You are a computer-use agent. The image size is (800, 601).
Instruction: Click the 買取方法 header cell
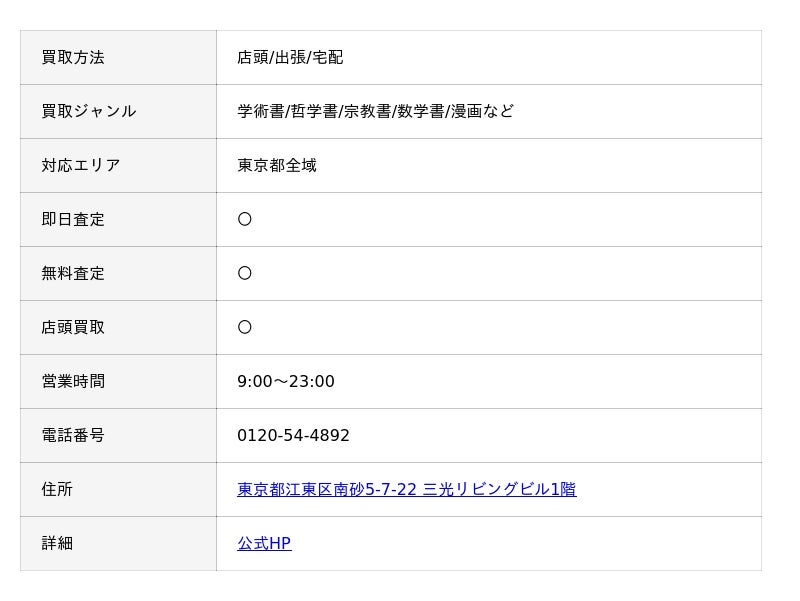[118, 57]
